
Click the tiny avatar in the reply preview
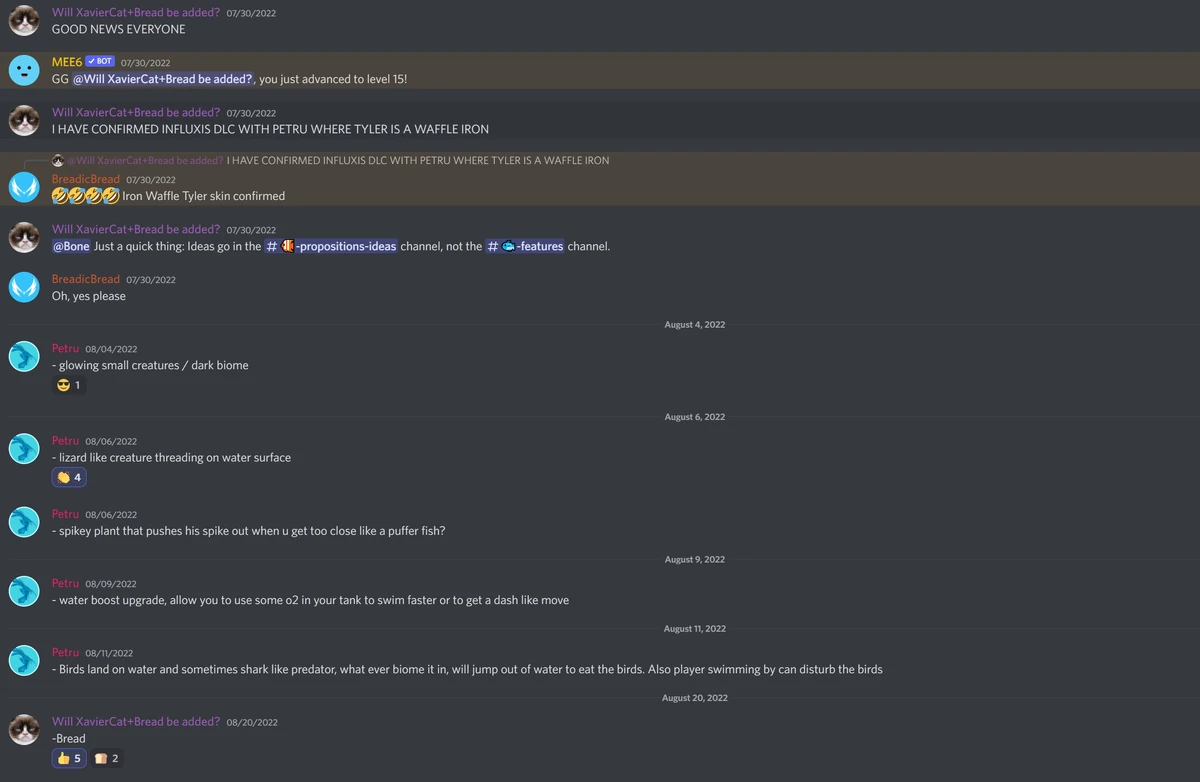(58, 160)
